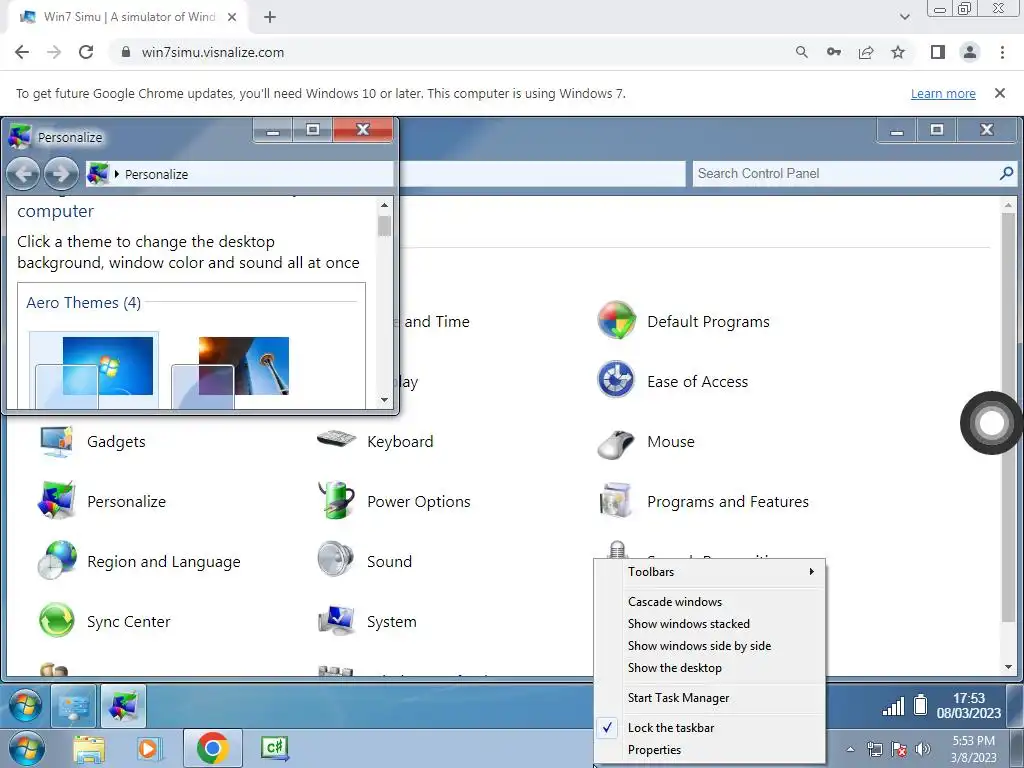The height and width of the screenshot is (768, 1024).
Task: Open the Personalize control panel icon
Action: 56,501
